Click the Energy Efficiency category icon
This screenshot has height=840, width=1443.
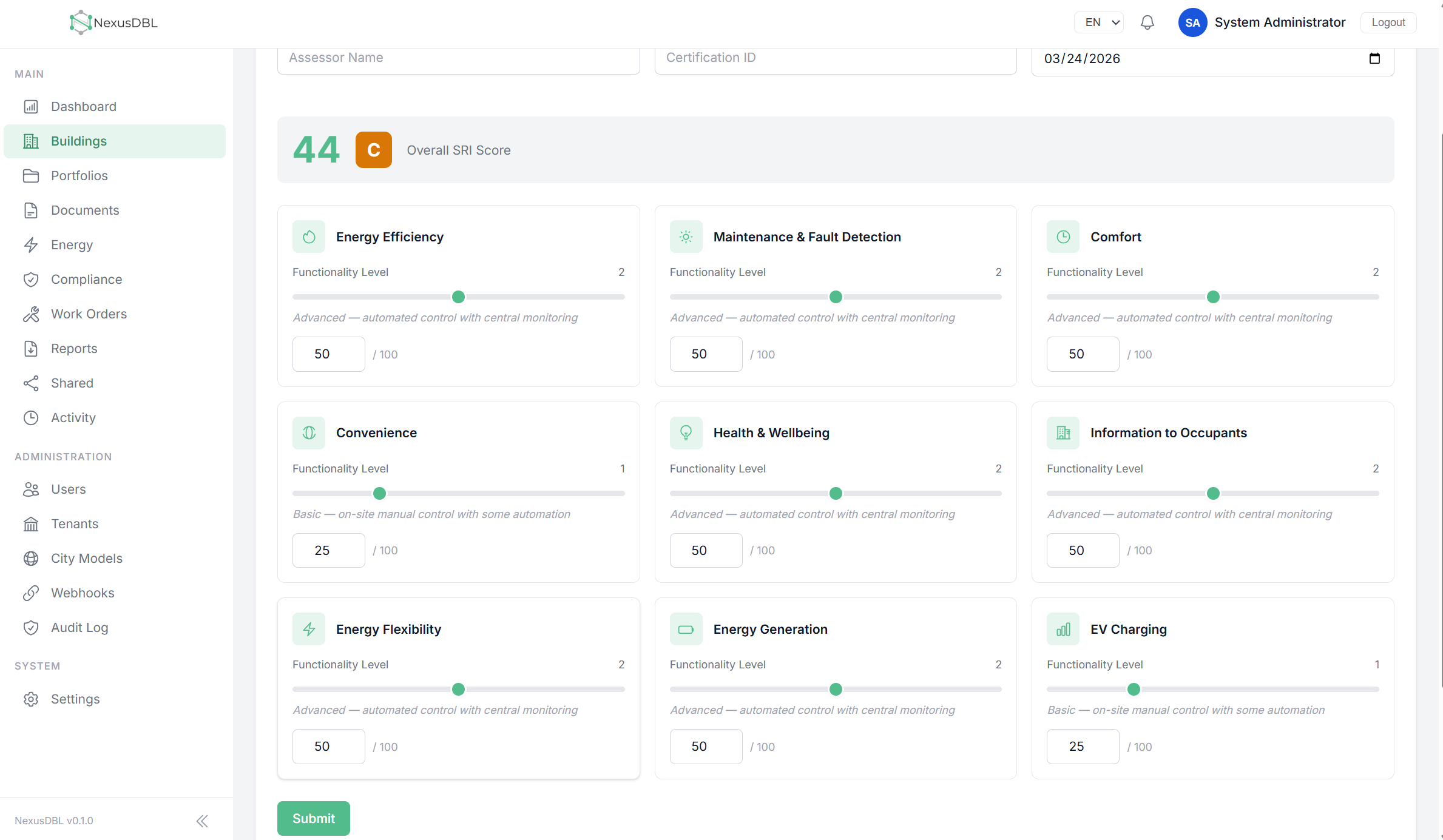click(309, 237)
